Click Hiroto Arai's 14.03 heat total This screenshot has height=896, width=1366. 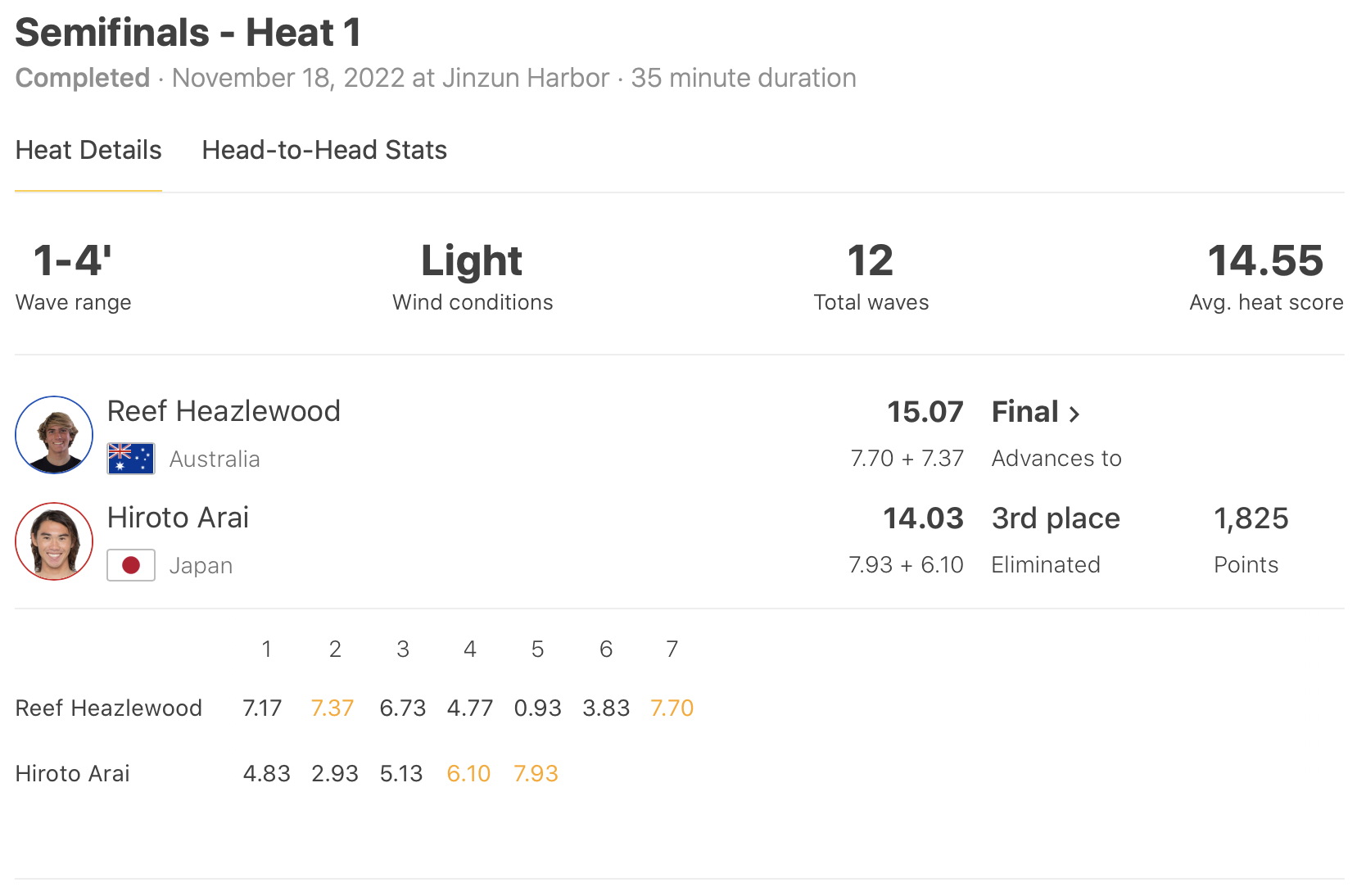point(923,518)
